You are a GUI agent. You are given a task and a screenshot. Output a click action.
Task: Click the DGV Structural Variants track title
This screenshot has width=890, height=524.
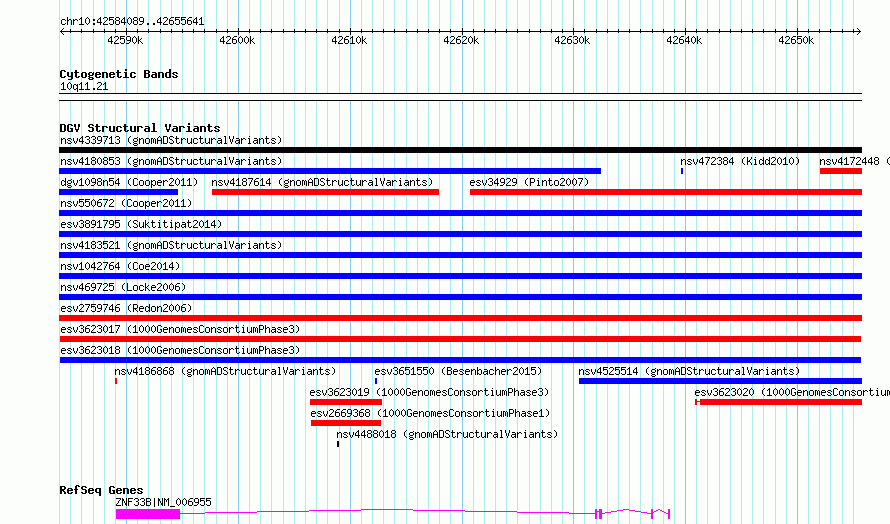click(x=140, y=128)
